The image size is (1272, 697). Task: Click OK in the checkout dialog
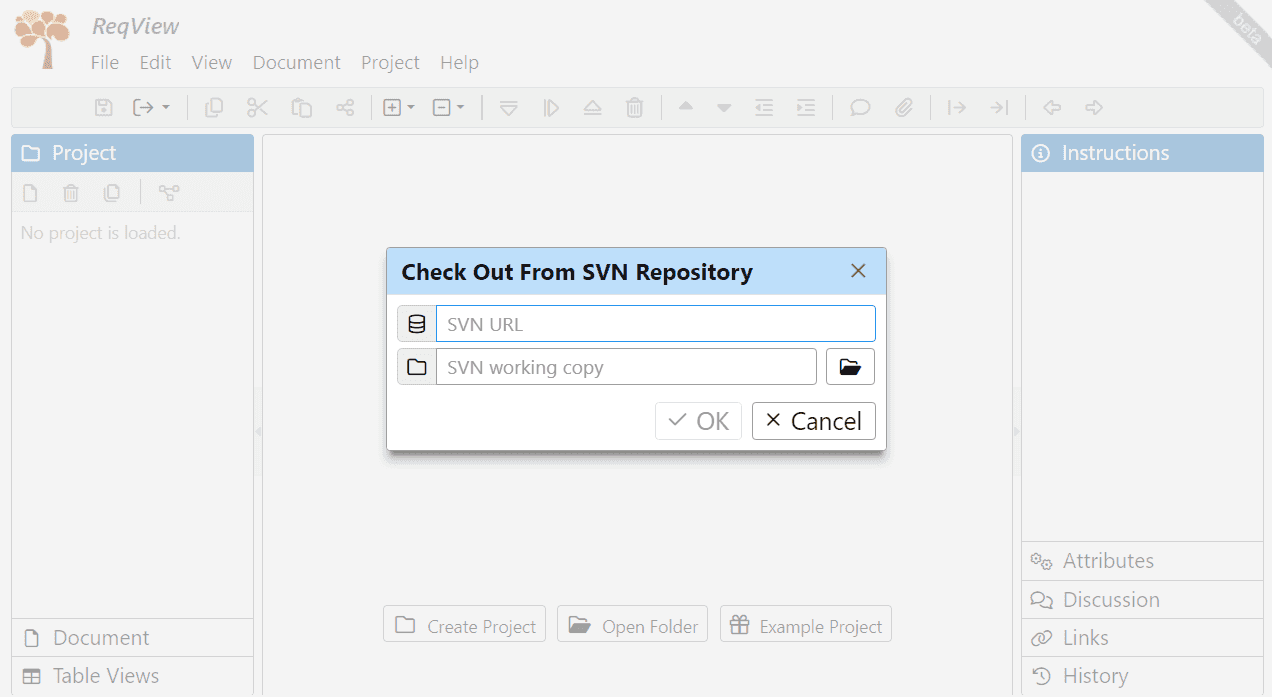pyautogui.click(x=698, y=421)
